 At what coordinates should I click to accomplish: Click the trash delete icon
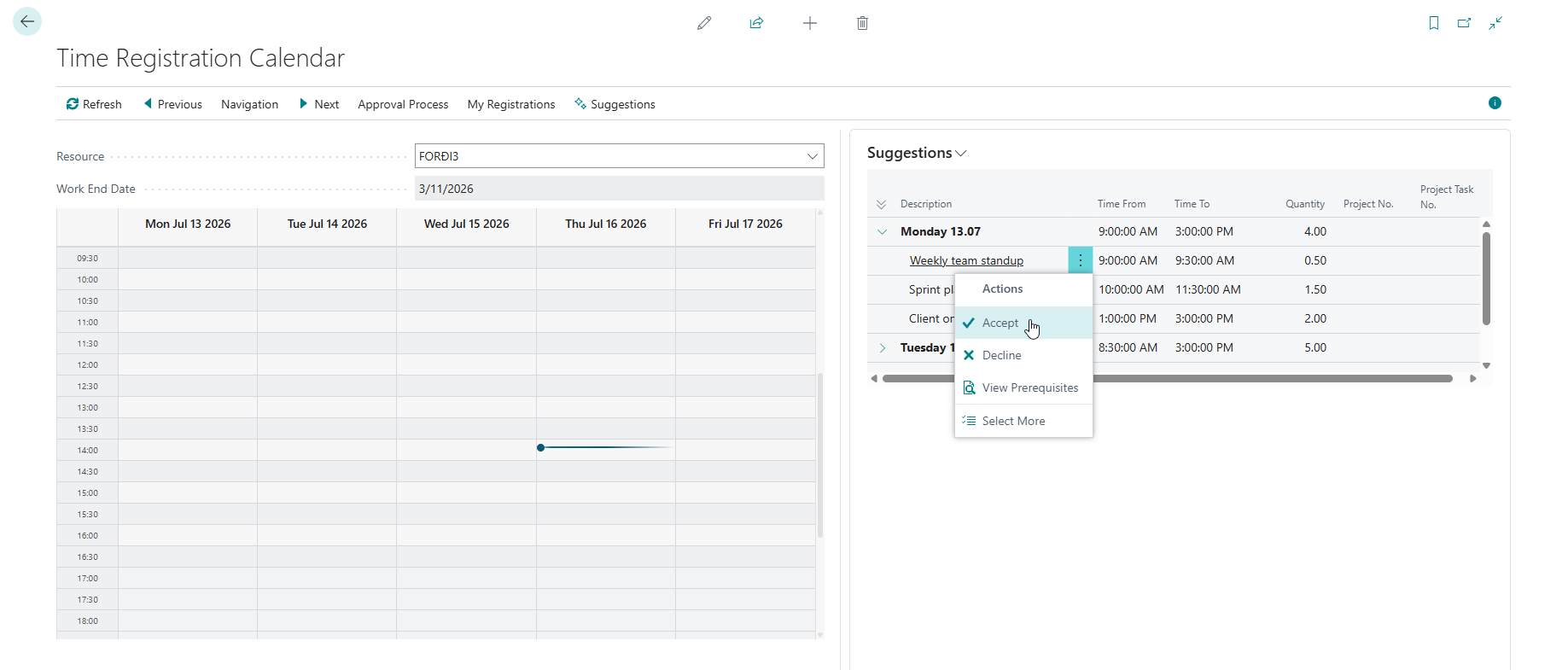pos(862,23)
